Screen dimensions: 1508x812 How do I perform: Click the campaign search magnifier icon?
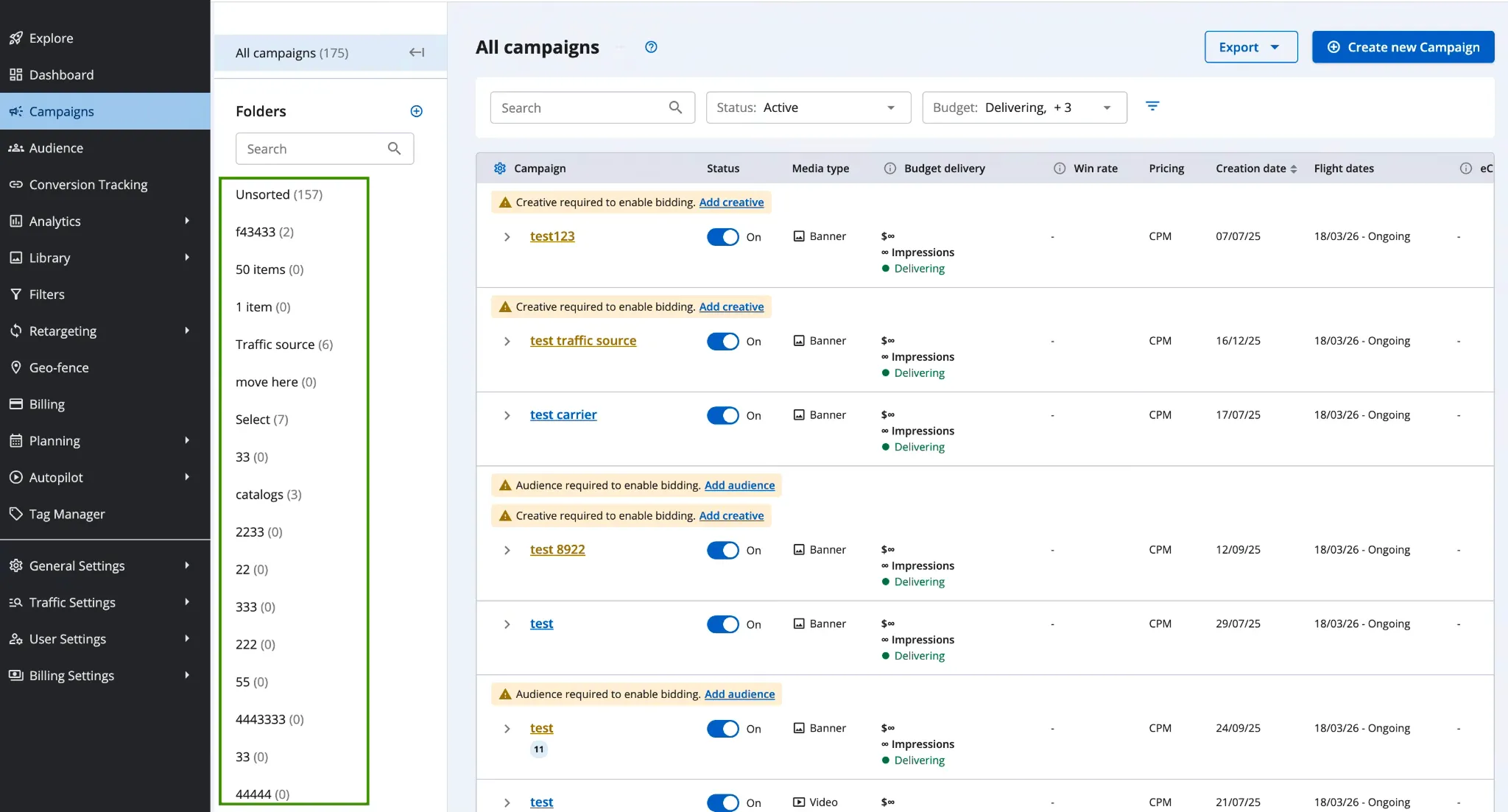click(675, 107)
